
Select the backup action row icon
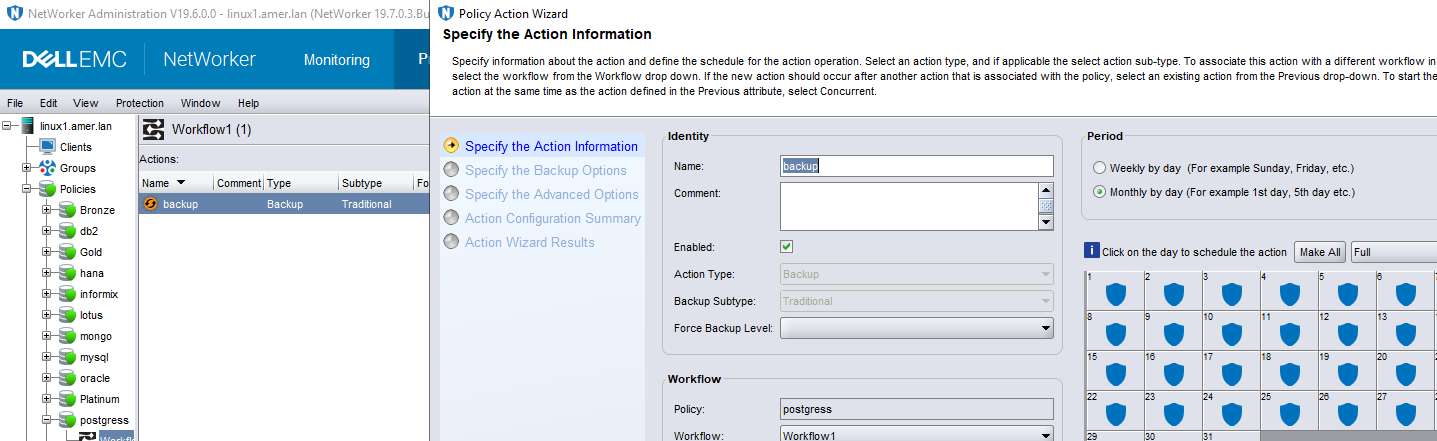point(151,204)
